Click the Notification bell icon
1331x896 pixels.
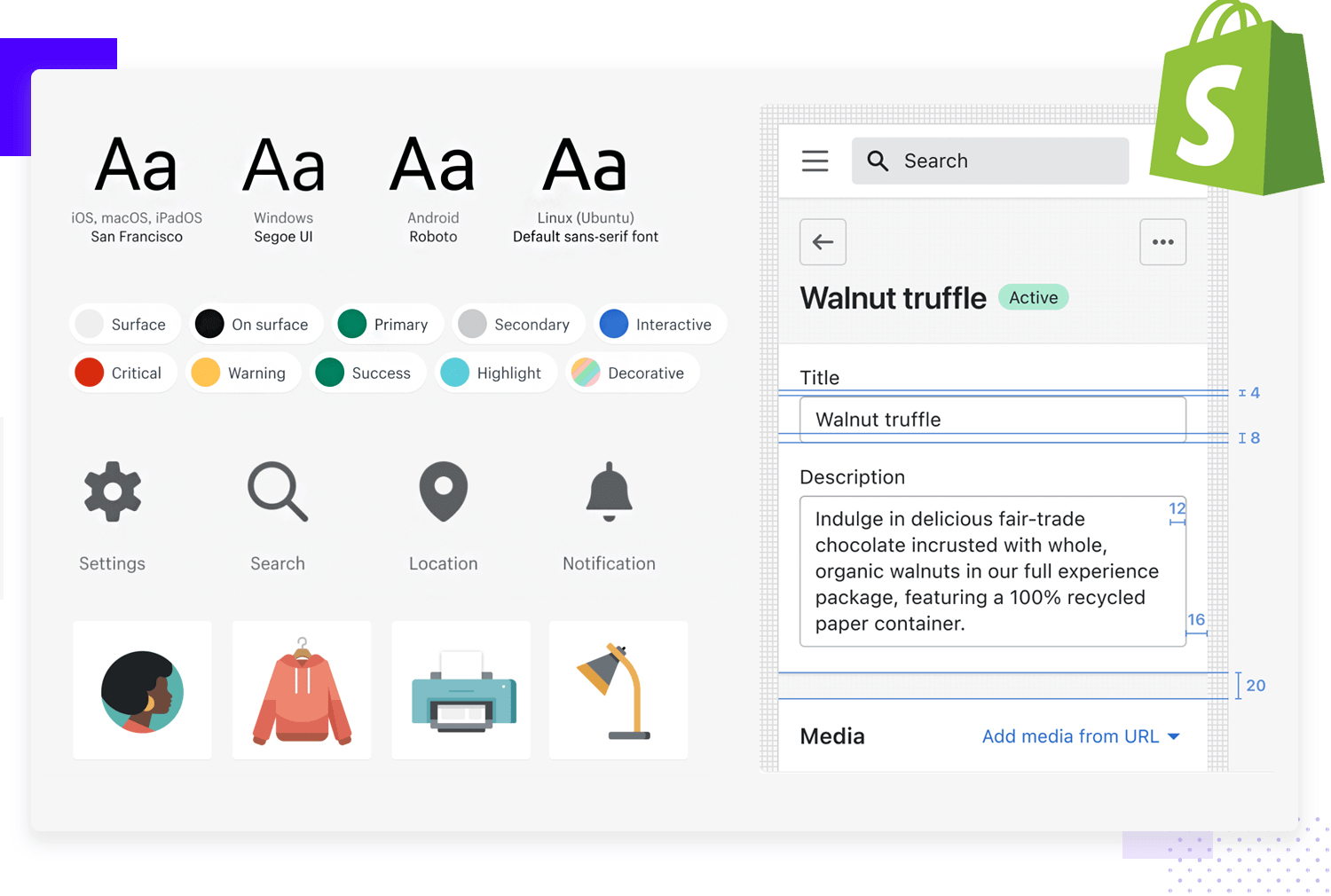(609, 491)
